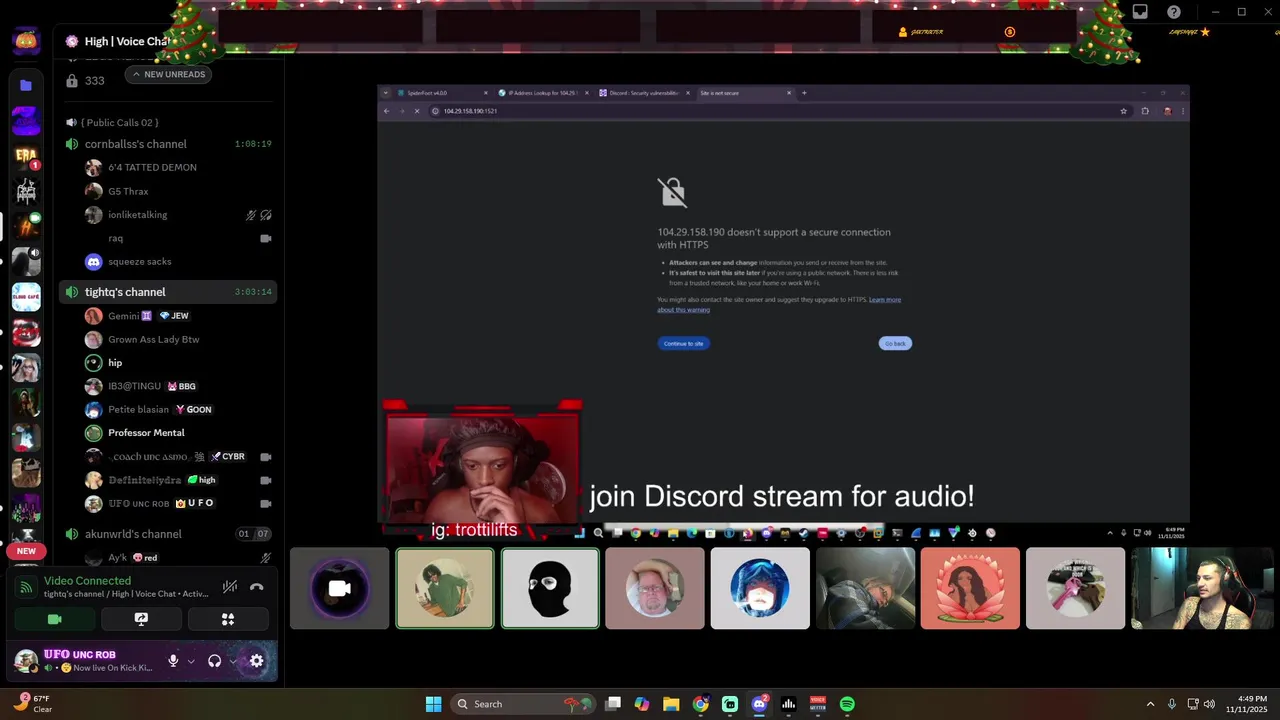Select the black mask avatar tile
Viewport: 1280px width, 720px height.
click(x=550, y=588)
